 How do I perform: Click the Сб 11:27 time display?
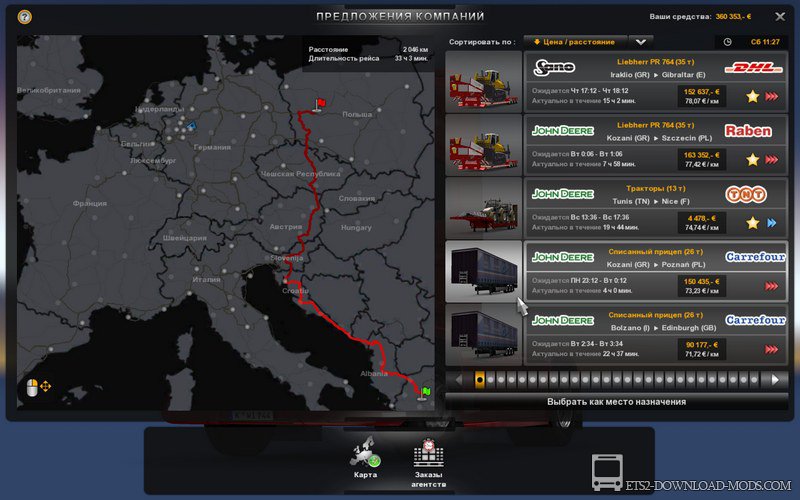pyautogui.click(x=765, y=42)
